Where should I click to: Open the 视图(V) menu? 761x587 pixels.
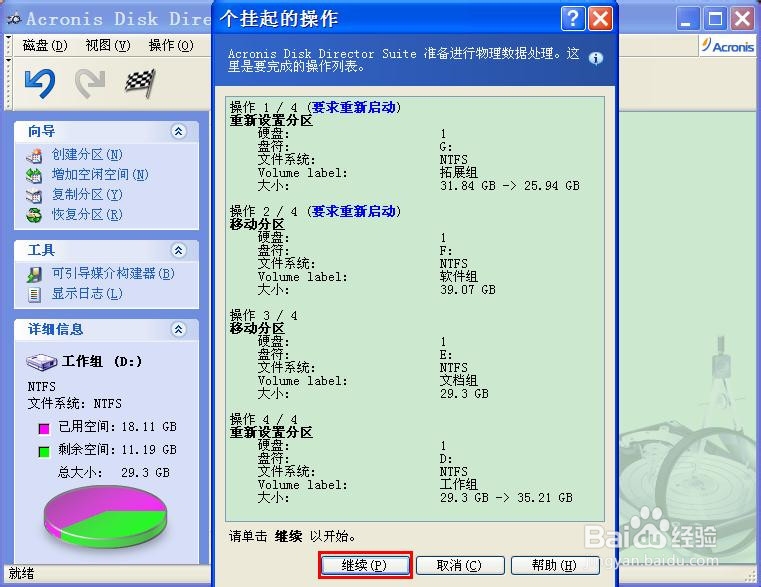pos(108,46)
